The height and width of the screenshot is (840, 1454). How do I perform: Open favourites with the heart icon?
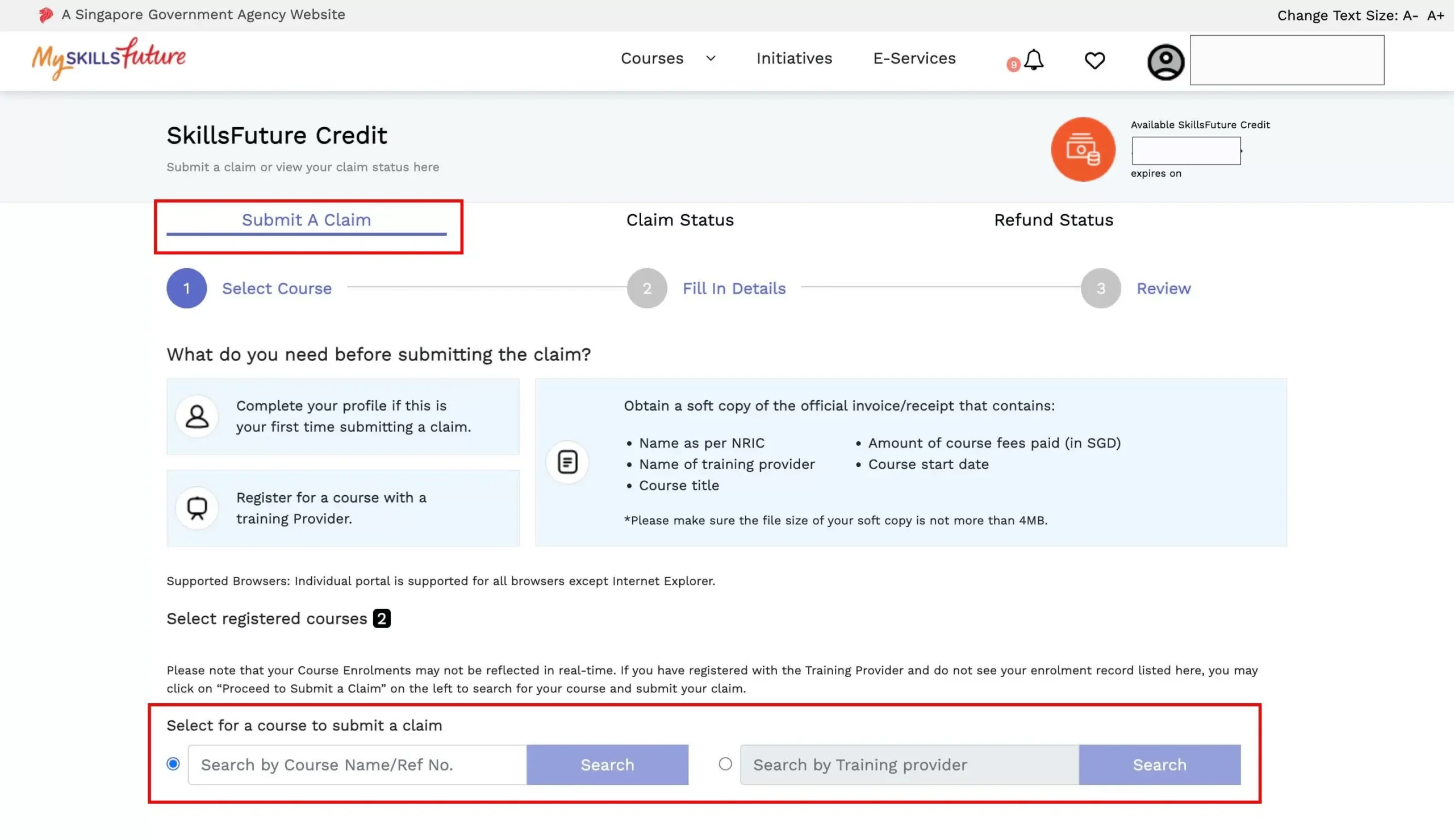click(x=1094, y=60)
